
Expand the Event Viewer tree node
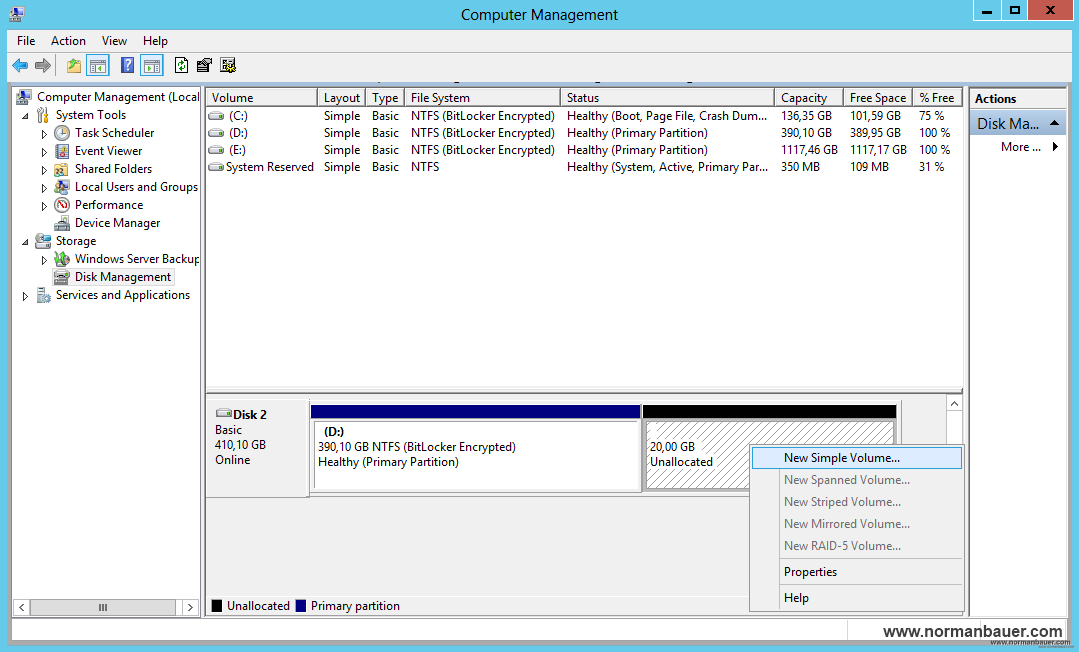44,152
